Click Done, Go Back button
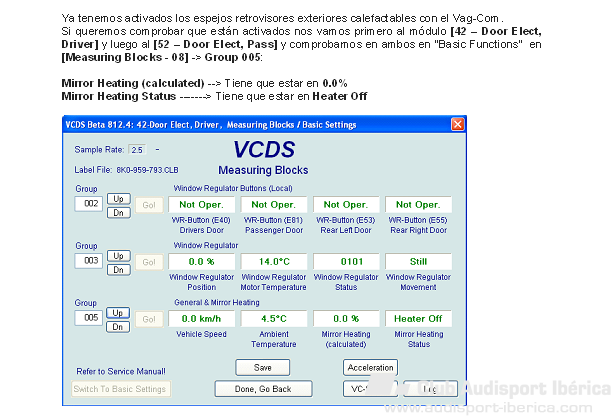The image size is (613, 416). (263, 389)
